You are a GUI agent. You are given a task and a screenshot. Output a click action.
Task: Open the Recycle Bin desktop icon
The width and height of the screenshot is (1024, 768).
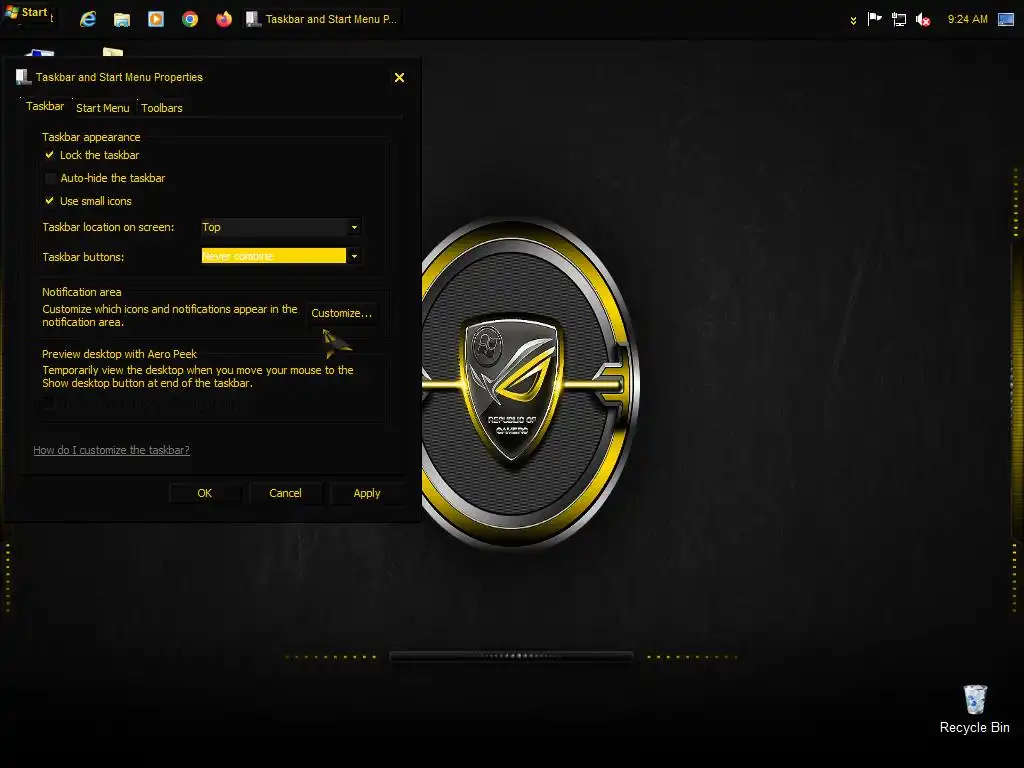point(974,709)
